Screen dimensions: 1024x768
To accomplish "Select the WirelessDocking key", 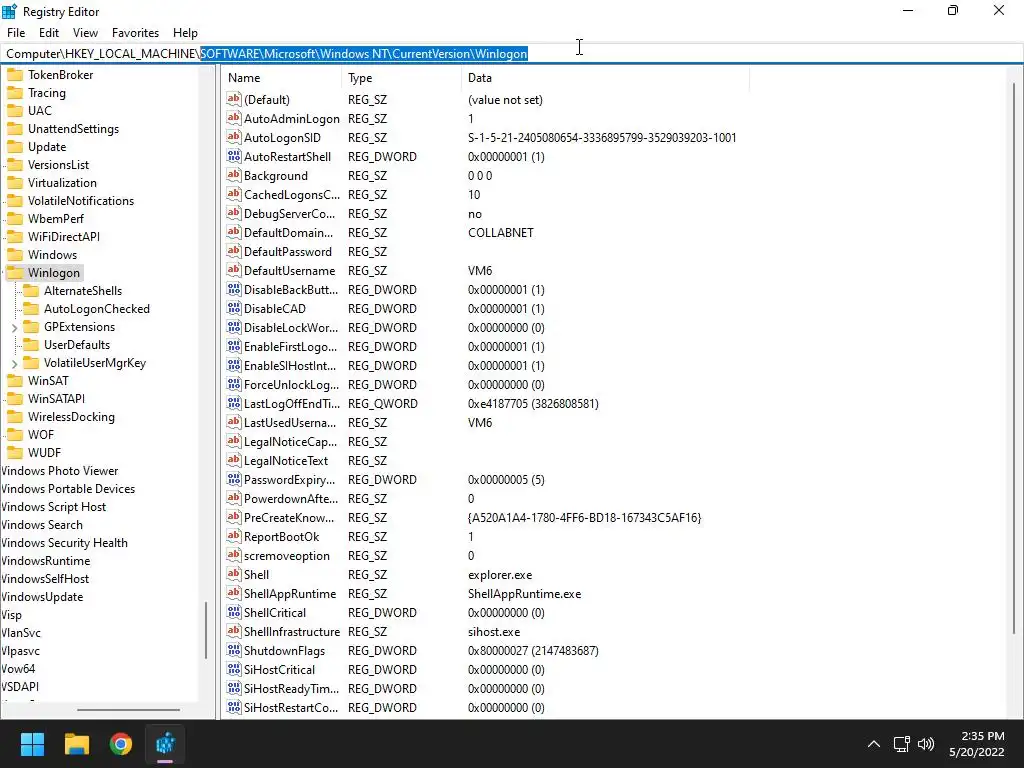I will tap(71, 417).
